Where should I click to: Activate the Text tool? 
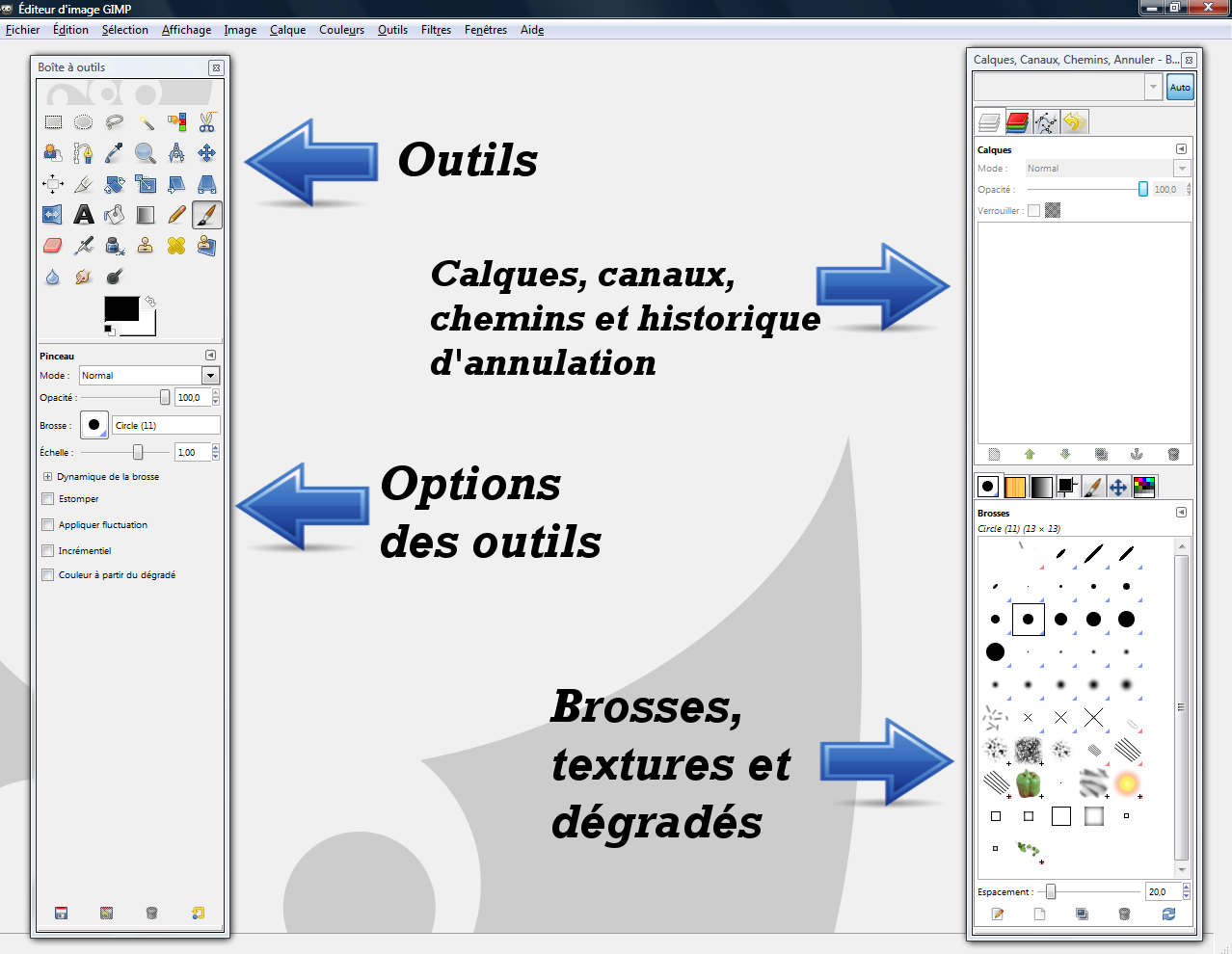pyautogui.click(x=84, y=215)
